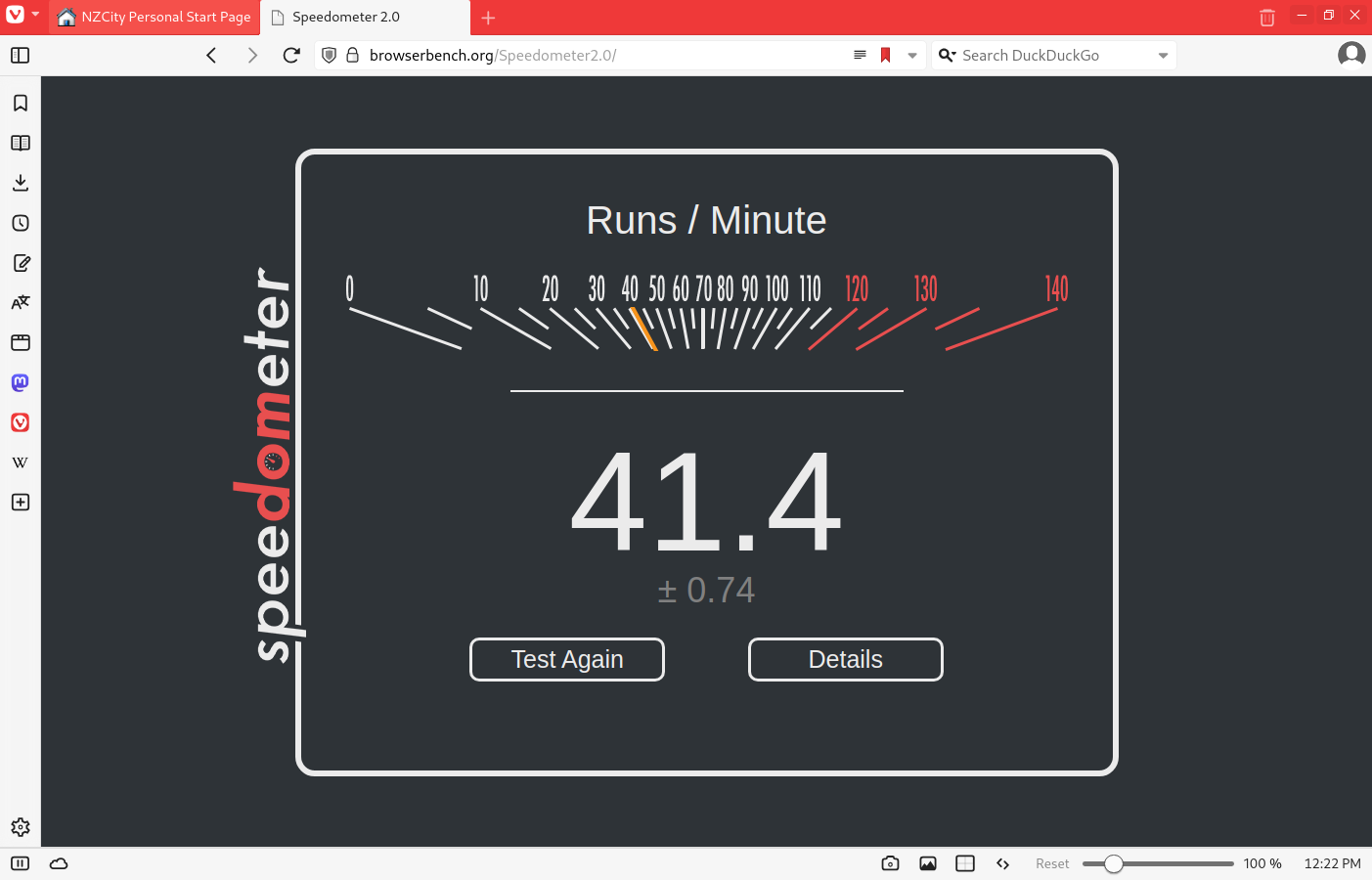
Task: Click the red bookmark page icon
Action: (885, 55)
